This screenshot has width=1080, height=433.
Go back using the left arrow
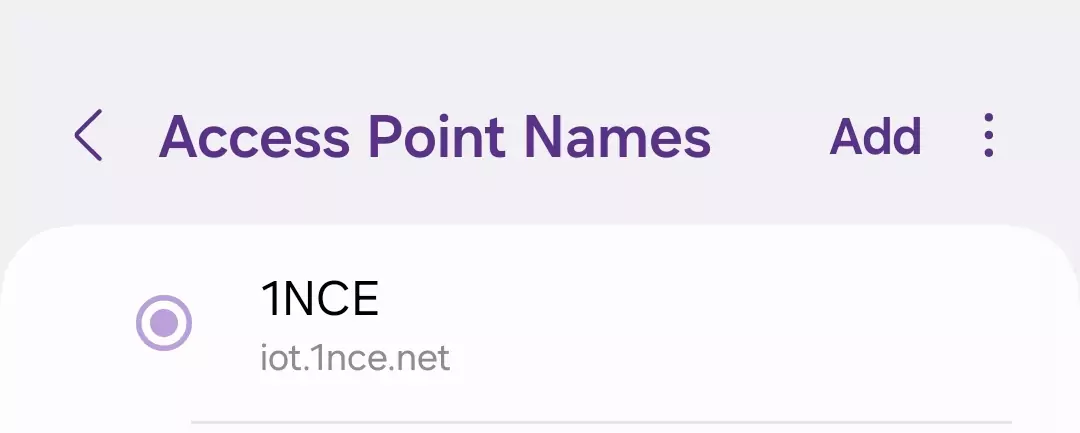point(88,136)
